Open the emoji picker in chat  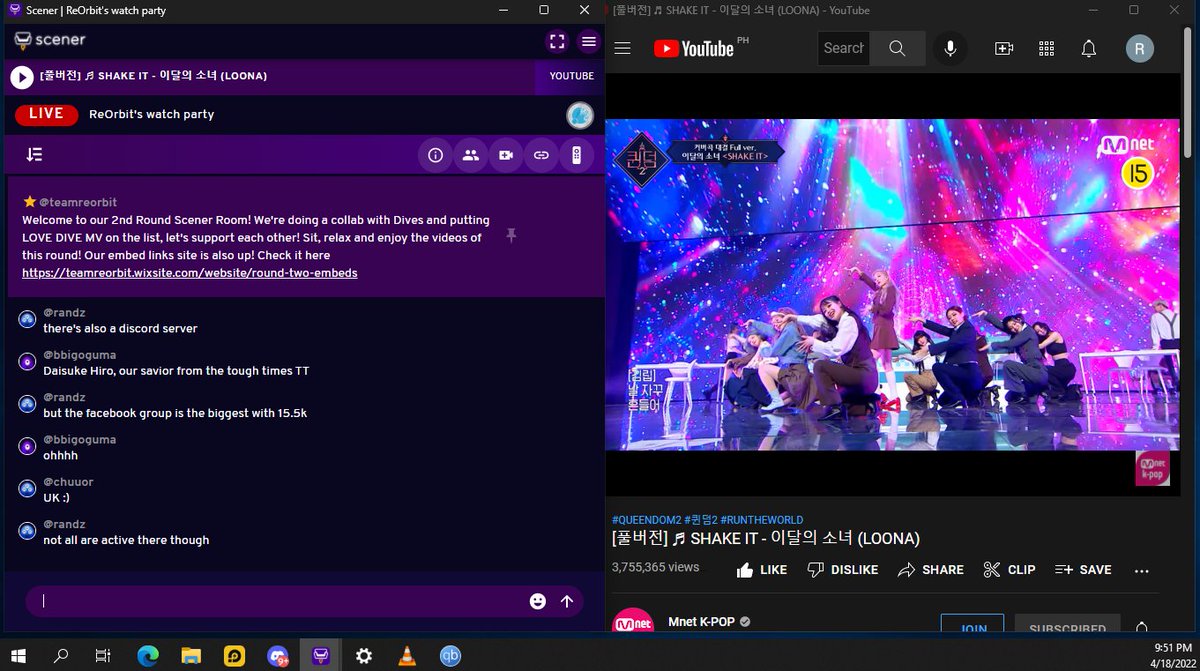538,601
